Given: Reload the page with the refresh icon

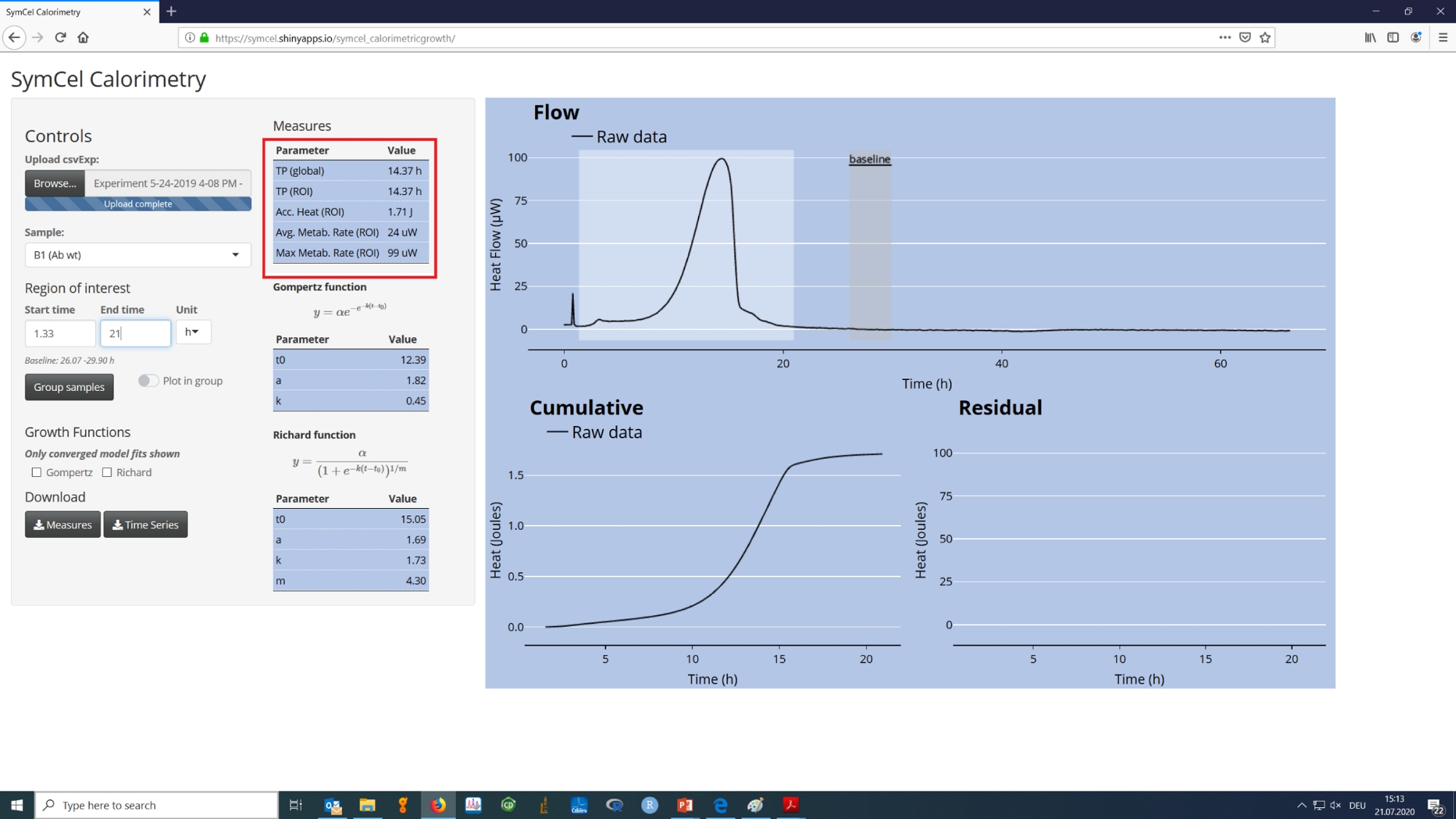Looking at the screenshot, I should [60, 38].
